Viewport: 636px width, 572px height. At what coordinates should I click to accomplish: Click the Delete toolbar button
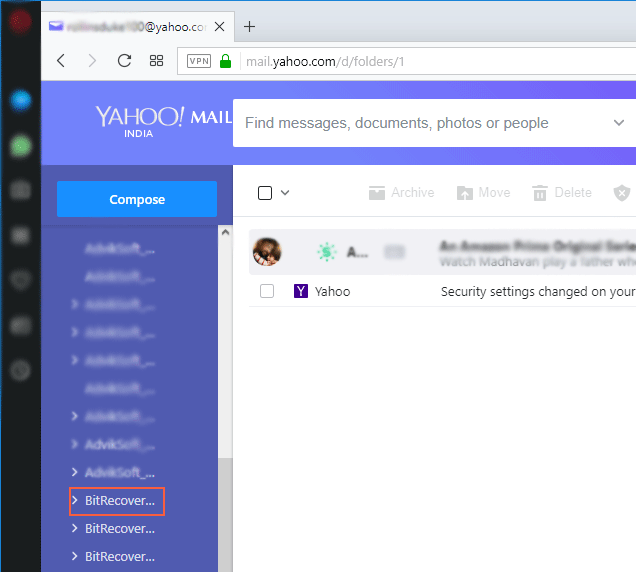(562, 193)
